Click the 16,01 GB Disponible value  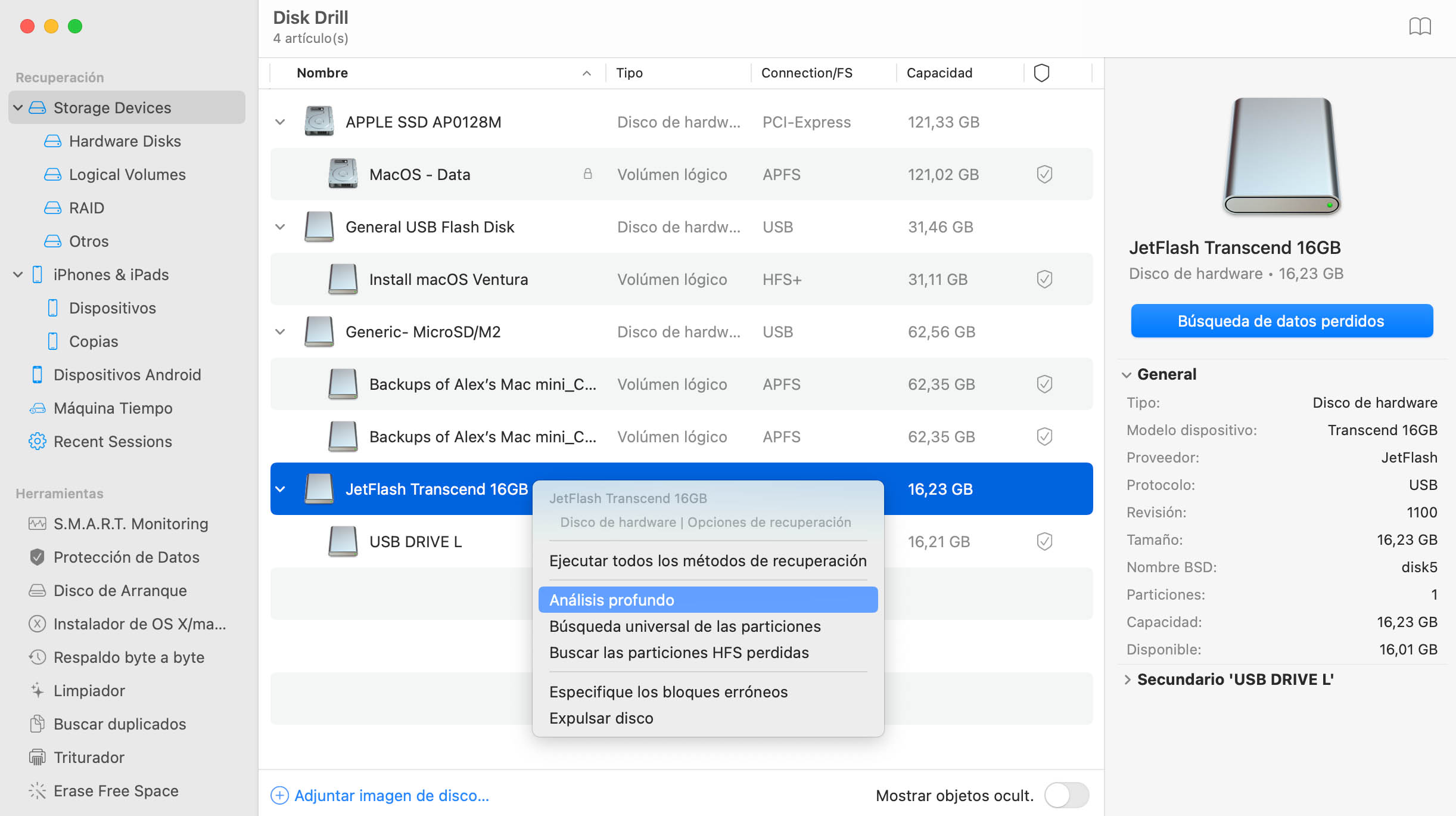1408,650
